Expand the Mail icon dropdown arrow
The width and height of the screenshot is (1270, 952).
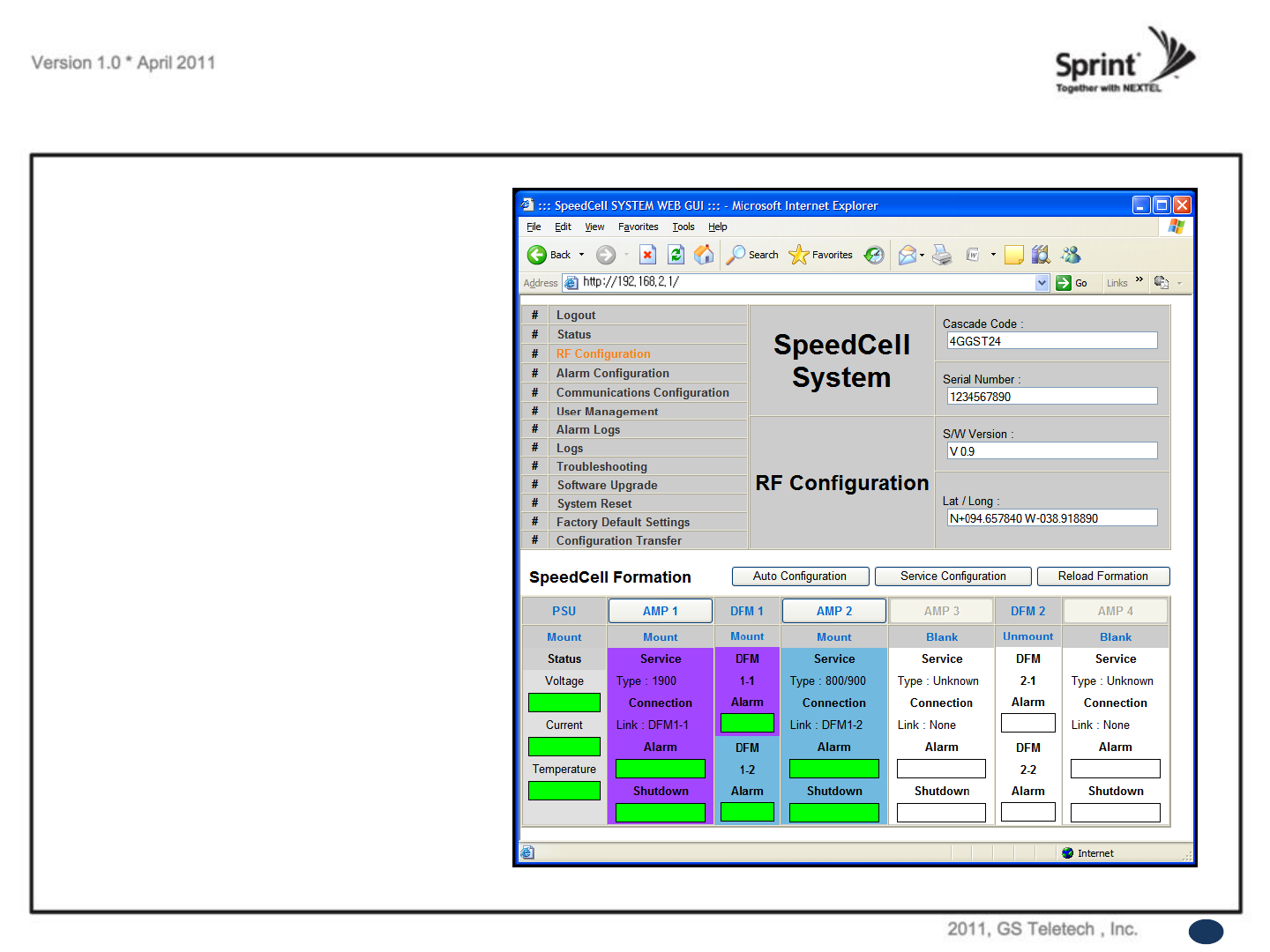923,255
